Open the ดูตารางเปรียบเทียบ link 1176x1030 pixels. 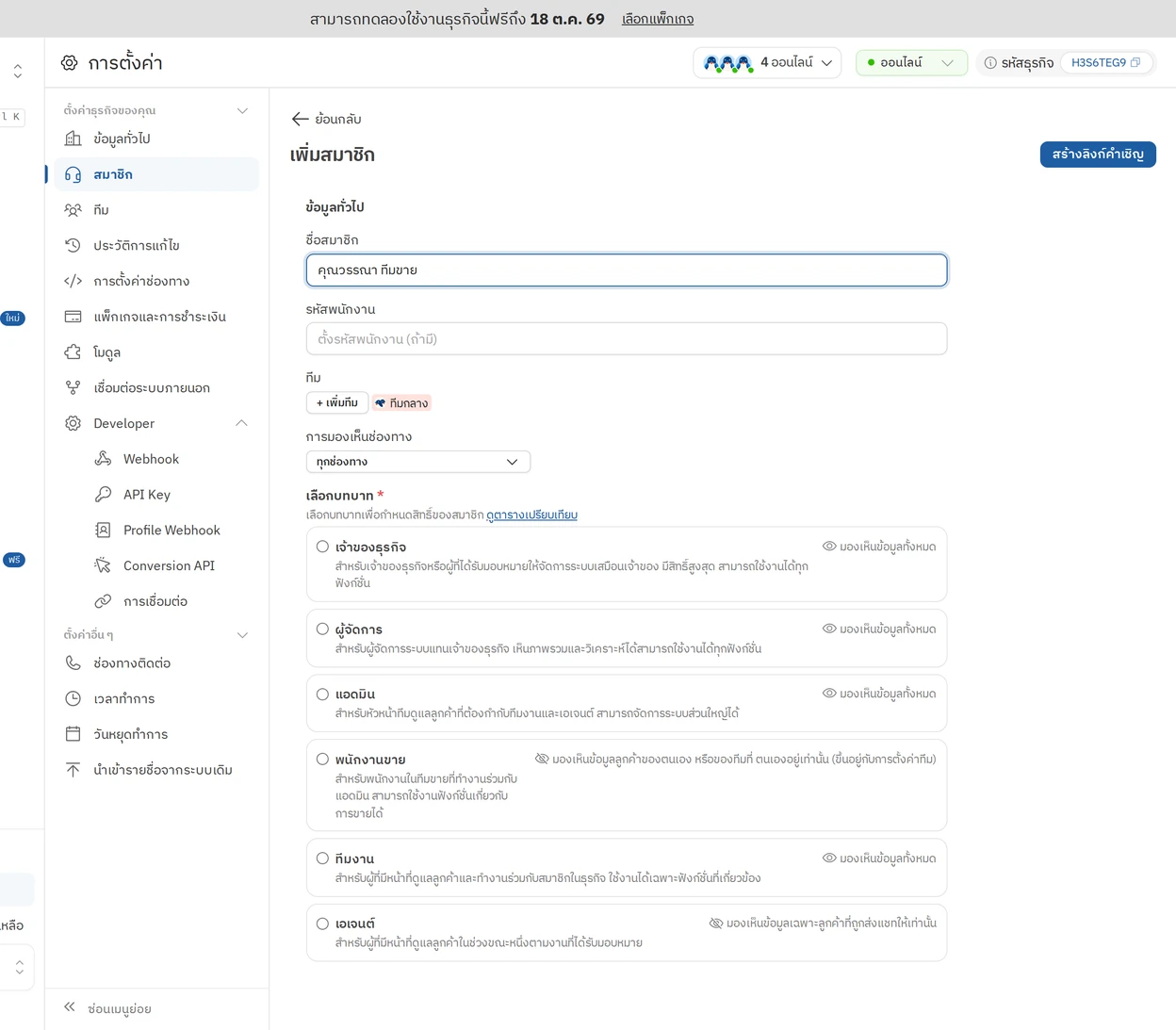532,515
